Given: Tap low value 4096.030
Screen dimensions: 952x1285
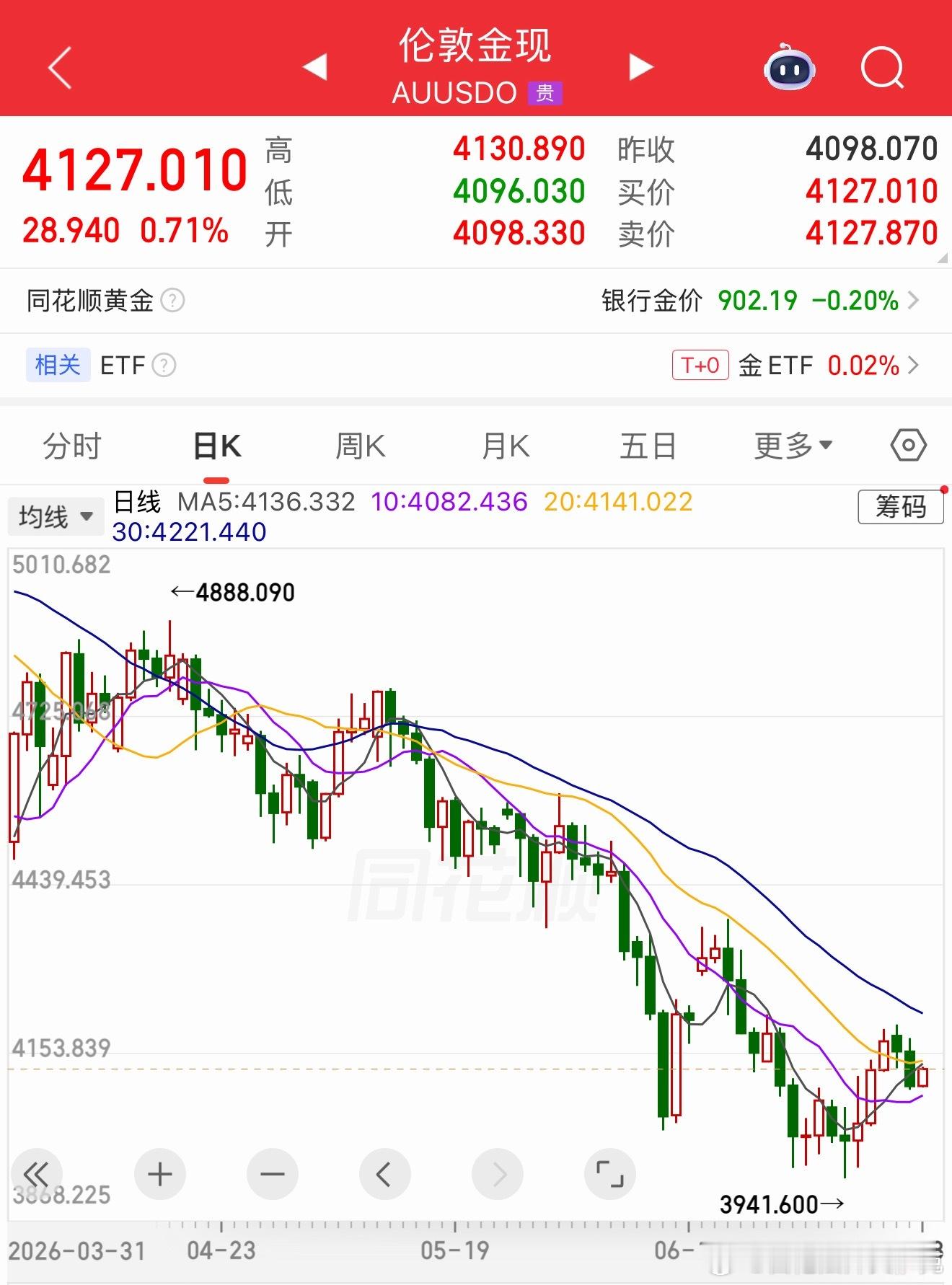Looking at the screenshot, I should tap(519, 191).
